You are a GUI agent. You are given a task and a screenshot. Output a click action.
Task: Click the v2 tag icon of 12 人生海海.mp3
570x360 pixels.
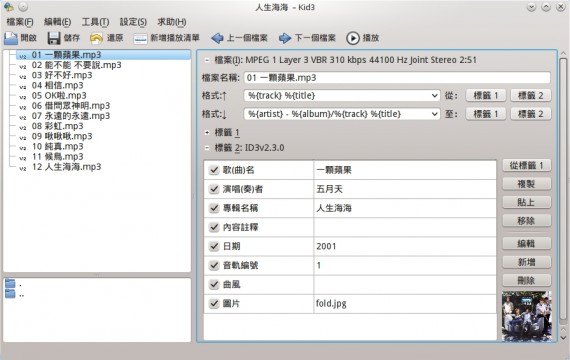click(23, 168)
